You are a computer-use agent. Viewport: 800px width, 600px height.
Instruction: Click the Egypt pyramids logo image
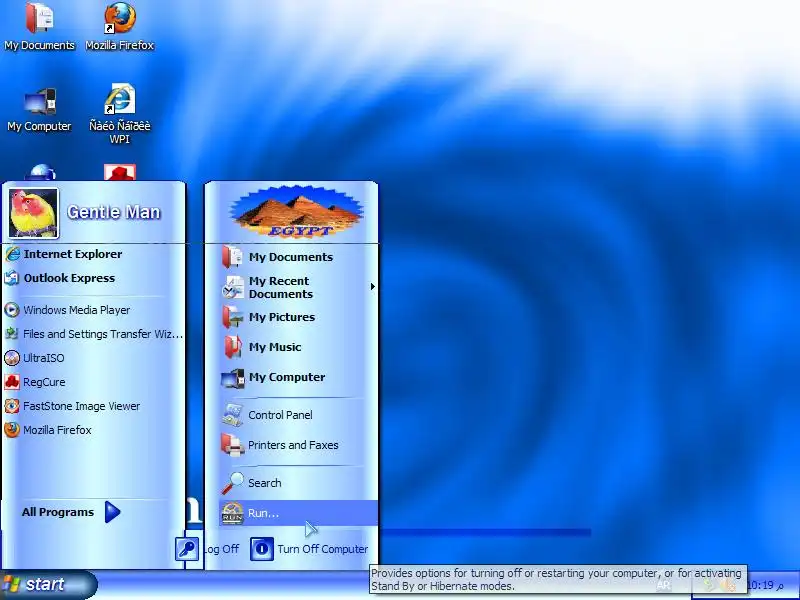point(297,212)
